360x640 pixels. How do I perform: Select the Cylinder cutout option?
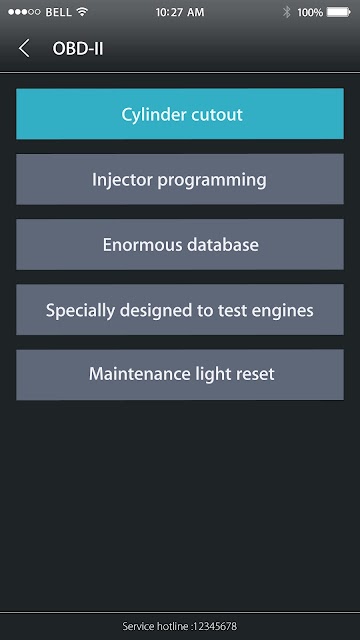point(180,114)
